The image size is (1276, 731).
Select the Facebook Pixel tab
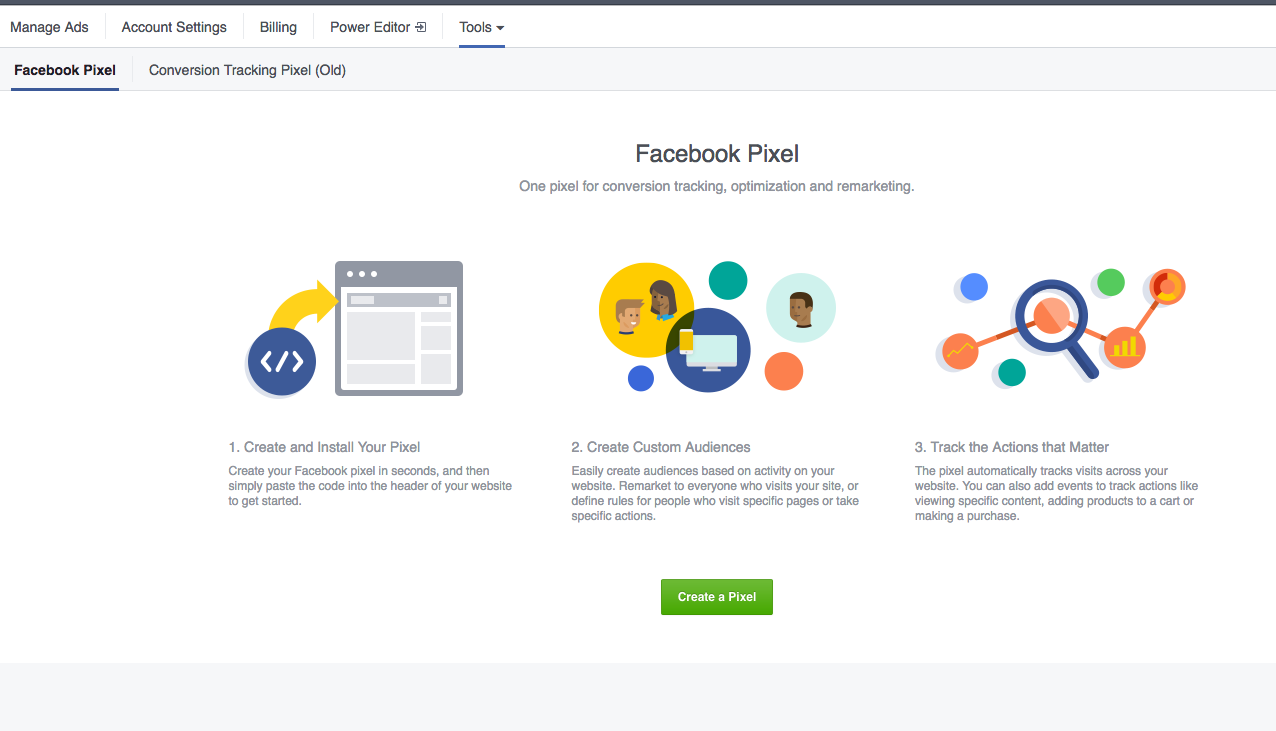coord(64,70)
